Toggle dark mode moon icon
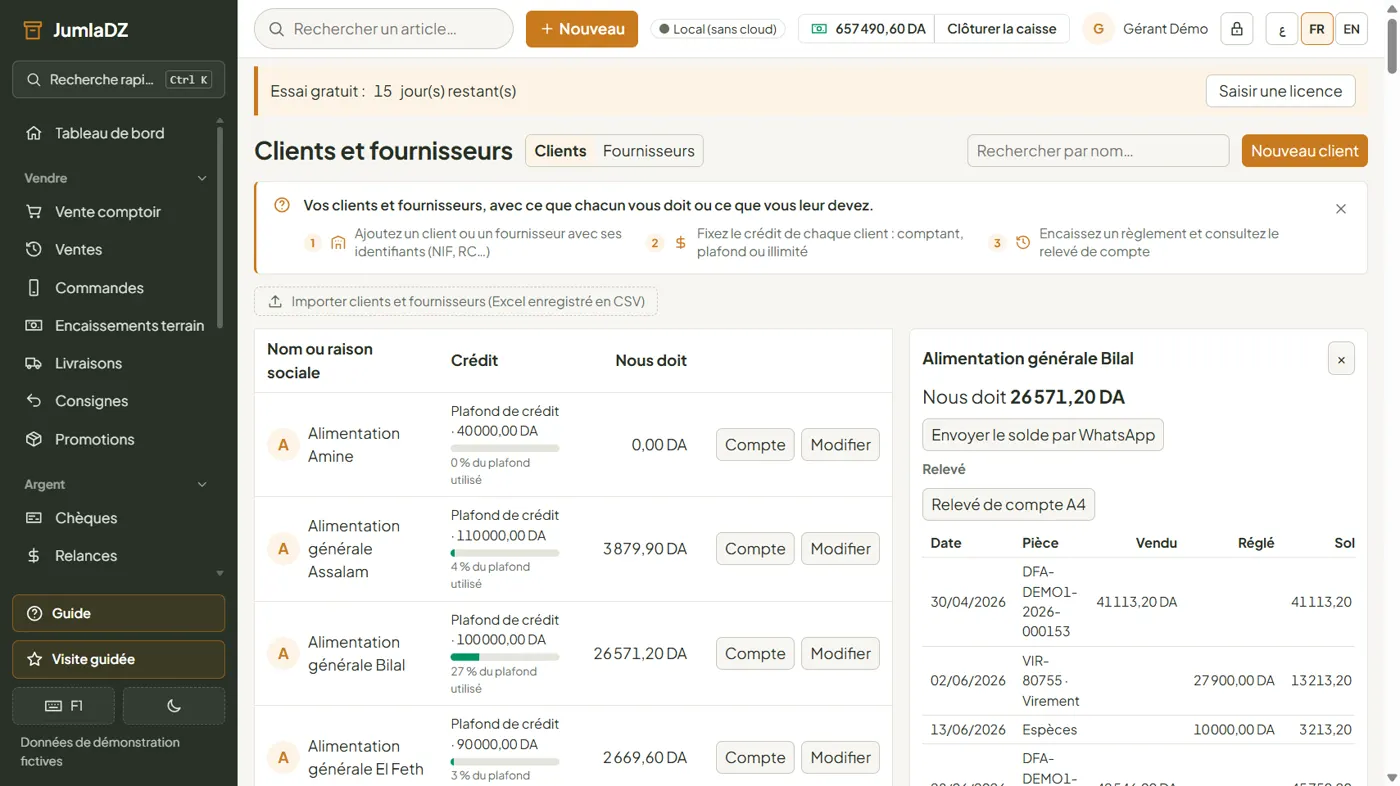Viewport: 1400px width, 786px height. pos(174,706)
